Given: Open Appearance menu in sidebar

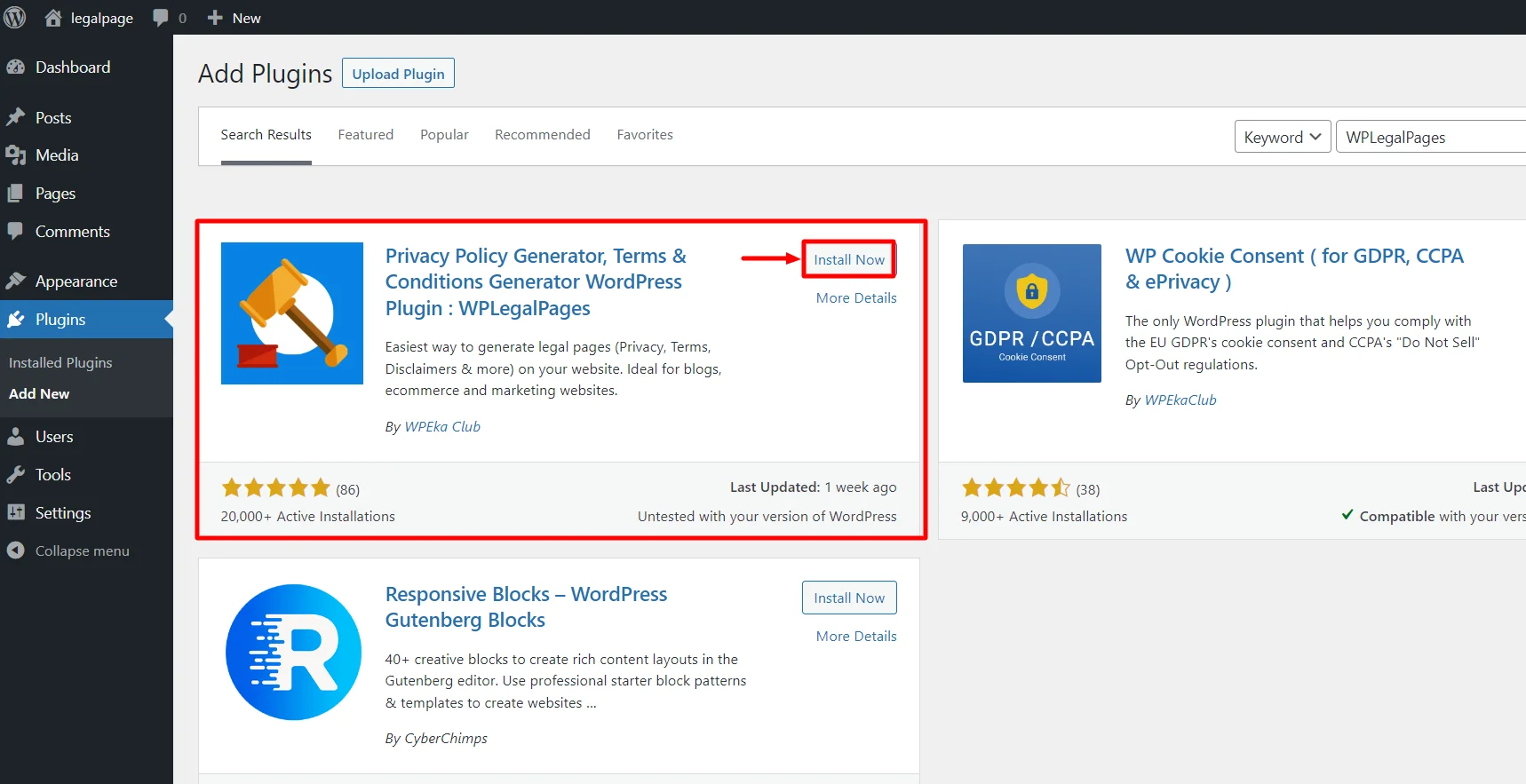Looking at the screenshot, I should [76, 281].
